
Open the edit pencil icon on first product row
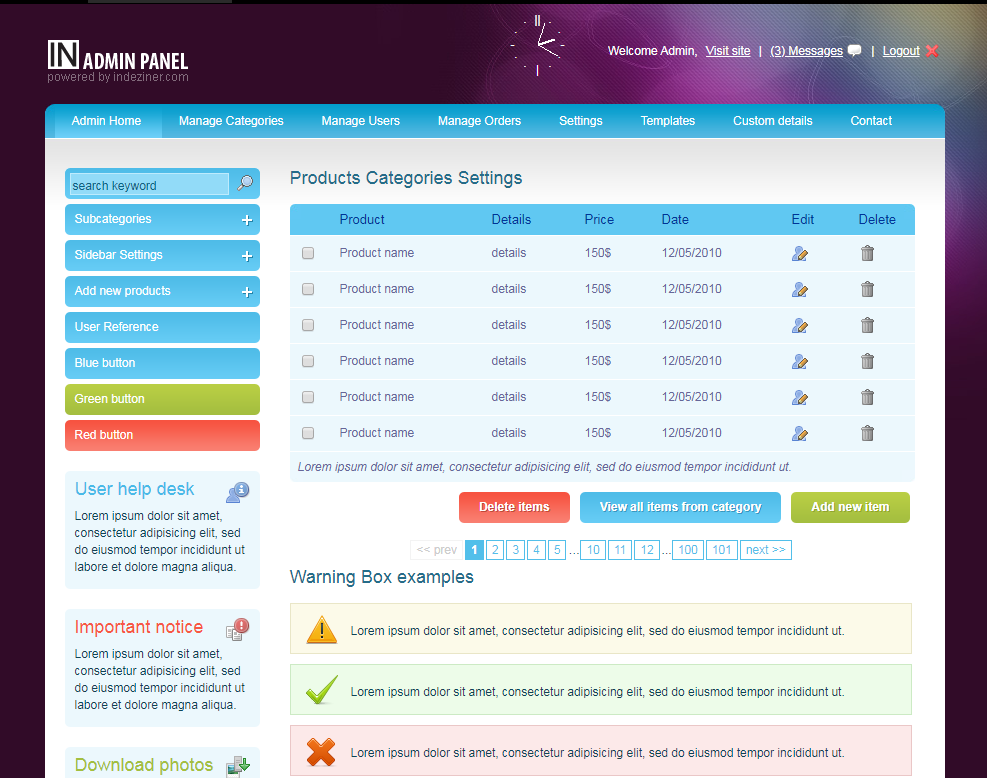pos(799,253)
